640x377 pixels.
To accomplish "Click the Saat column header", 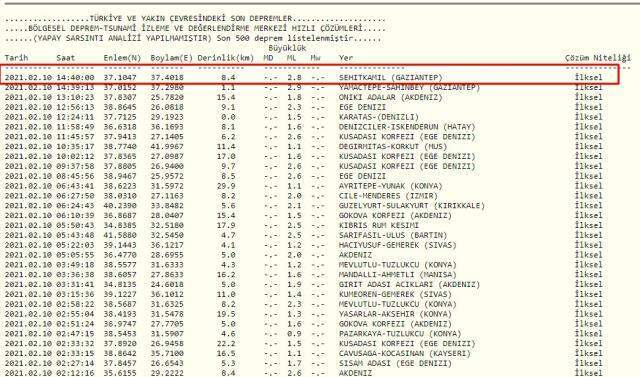I will coord(66,58).
